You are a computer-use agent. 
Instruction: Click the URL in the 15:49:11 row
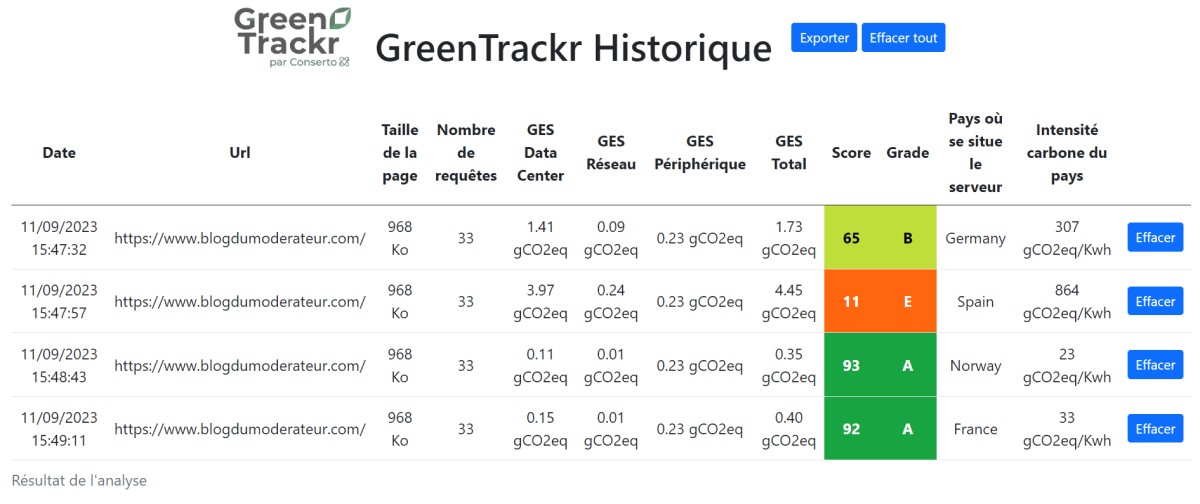click(239, 429)
